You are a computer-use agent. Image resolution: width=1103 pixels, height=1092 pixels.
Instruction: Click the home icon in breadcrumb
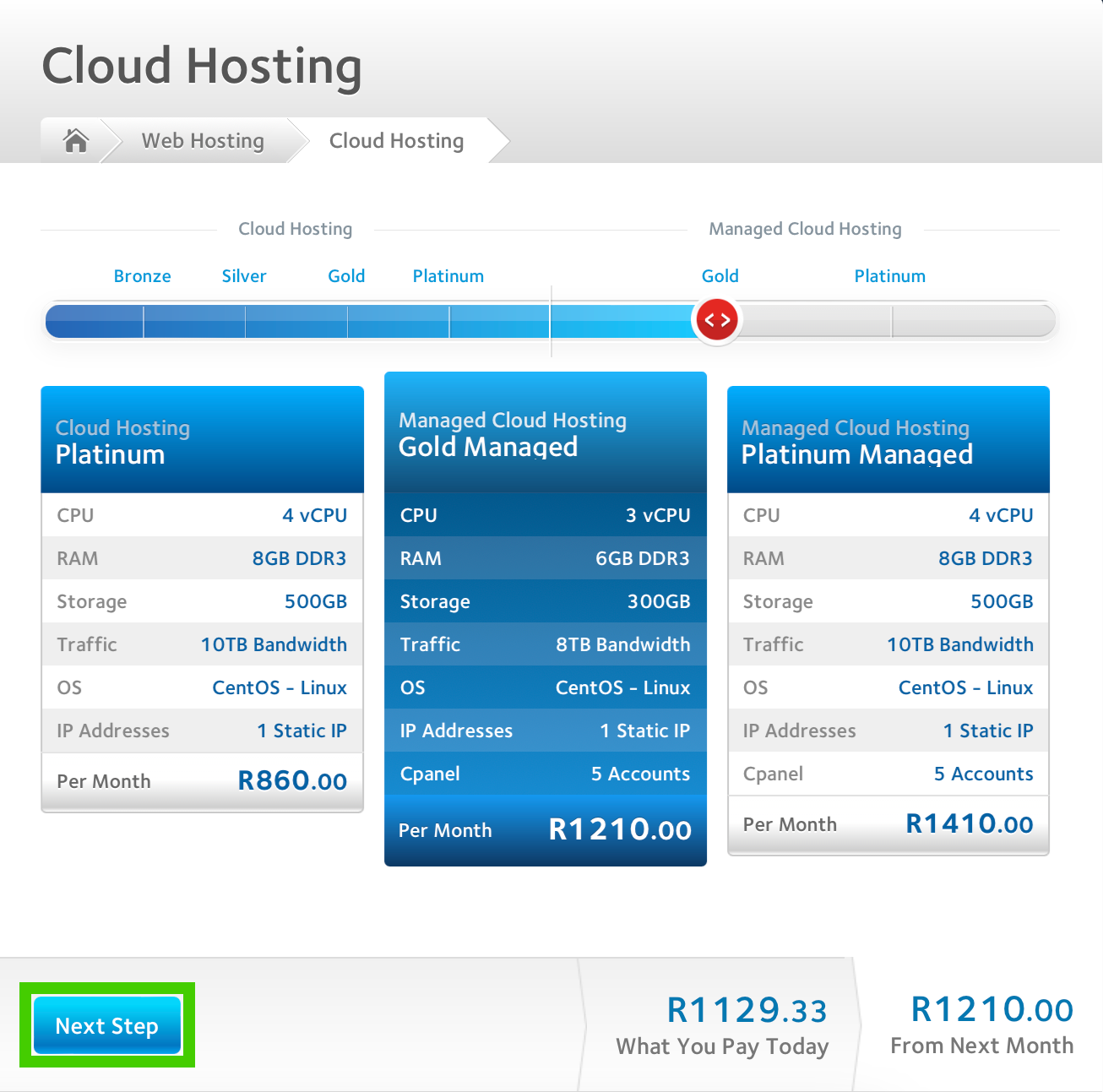coord(76,140)
